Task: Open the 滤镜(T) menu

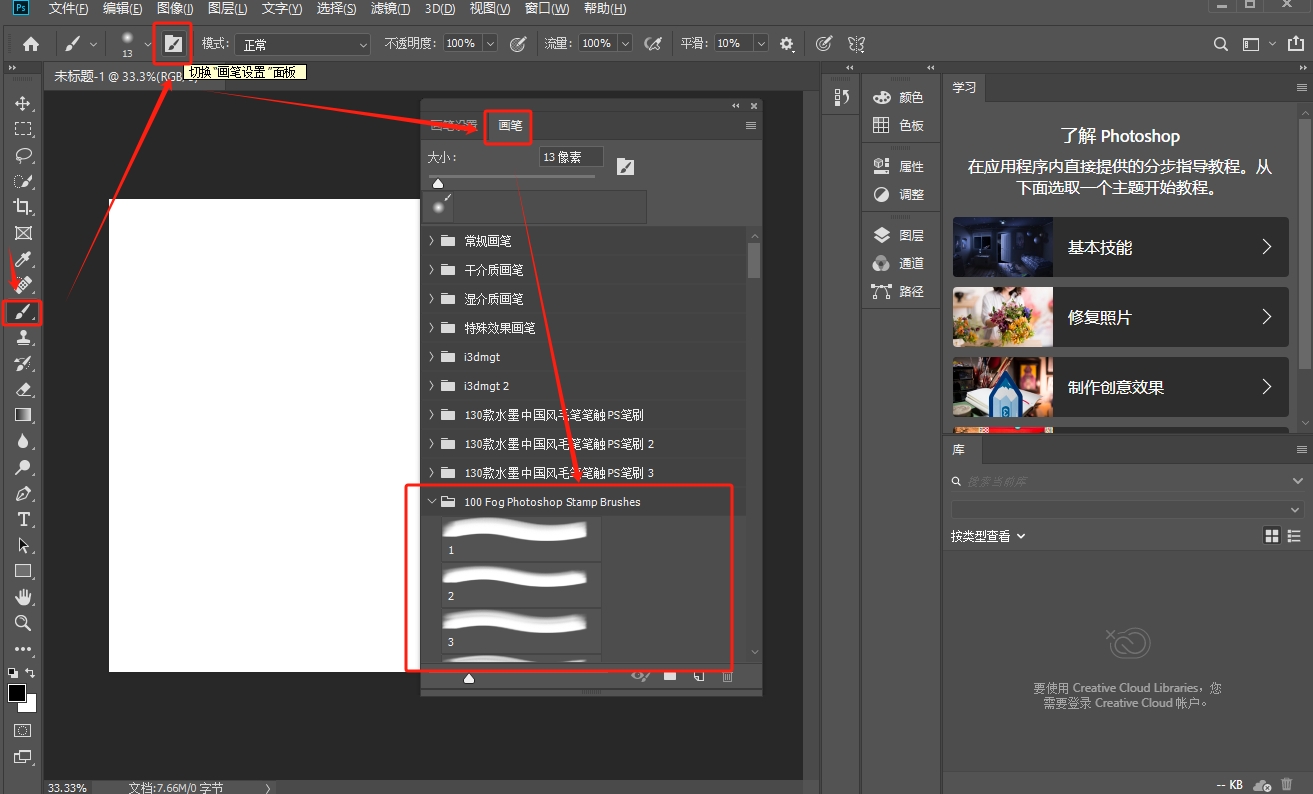Action: [x=390, y=9]
